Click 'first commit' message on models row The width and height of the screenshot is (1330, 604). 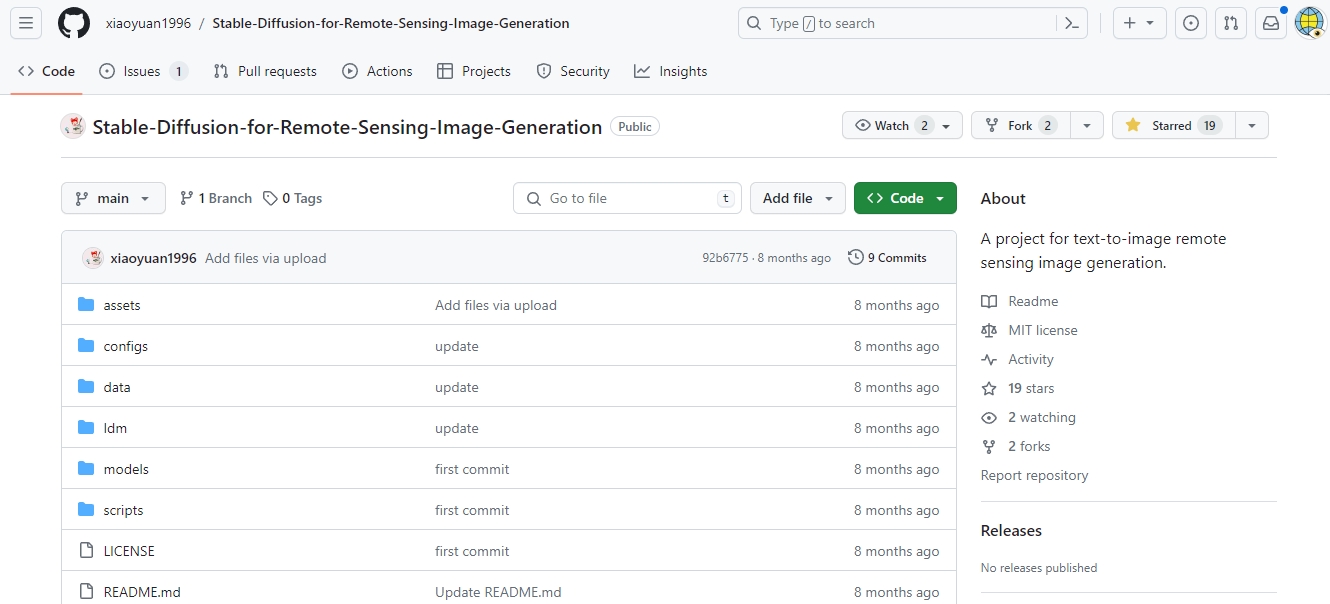coord(472,469)
